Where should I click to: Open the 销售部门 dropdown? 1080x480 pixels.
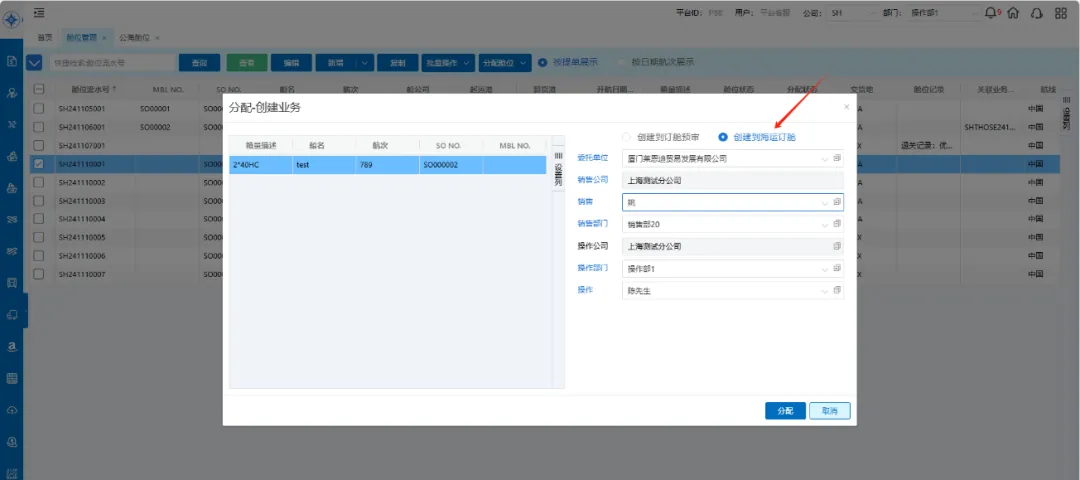[x=824, y=224]
